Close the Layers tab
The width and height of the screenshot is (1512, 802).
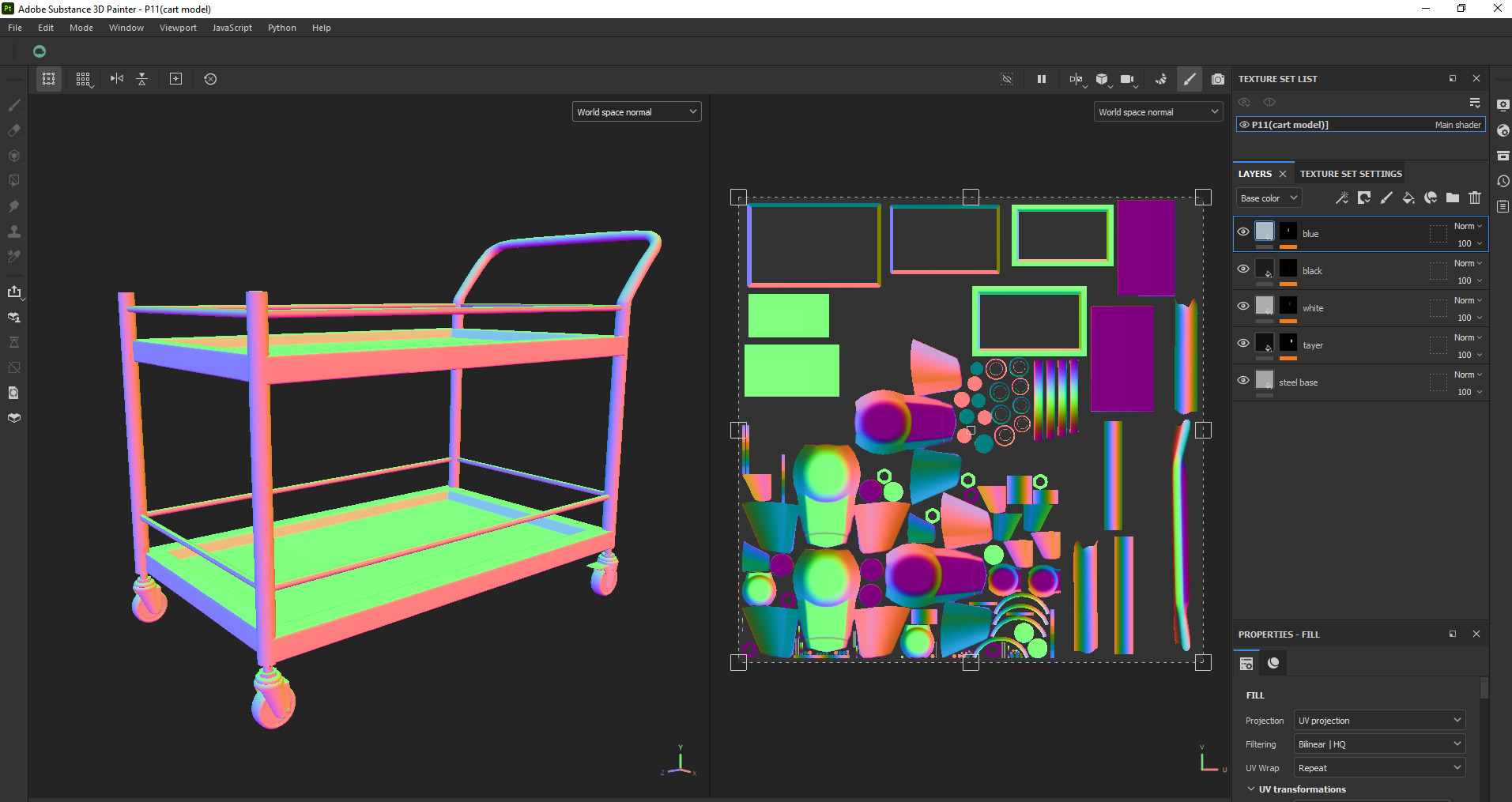1283,174
